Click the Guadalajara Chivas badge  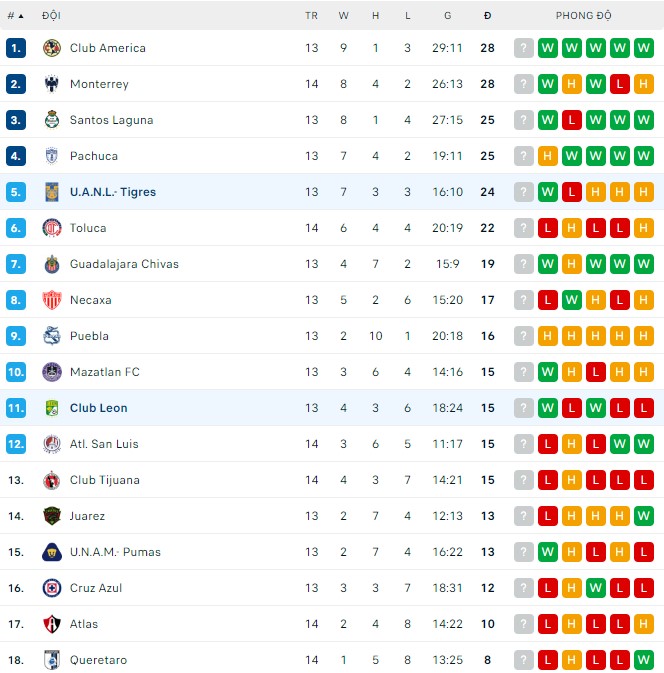pyautogui.click(x=52, y=264)
